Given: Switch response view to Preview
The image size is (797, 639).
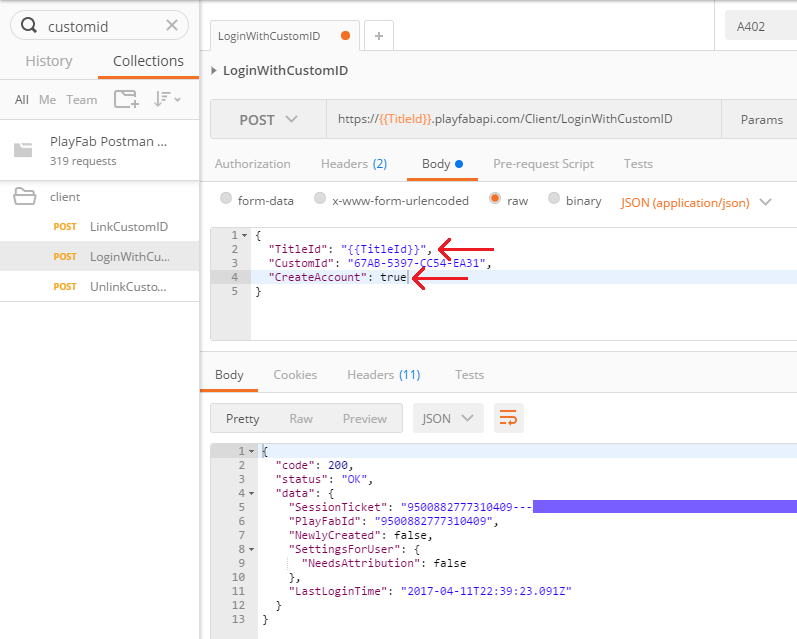Looking at the screenshot, I should pyautogui.click(x=364, y=418).
